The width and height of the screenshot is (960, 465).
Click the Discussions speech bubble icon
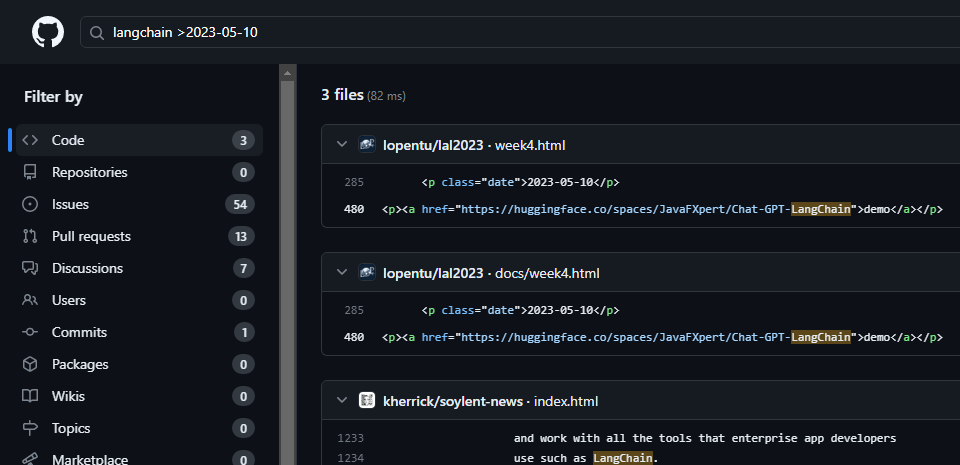[x=30, y=268]
